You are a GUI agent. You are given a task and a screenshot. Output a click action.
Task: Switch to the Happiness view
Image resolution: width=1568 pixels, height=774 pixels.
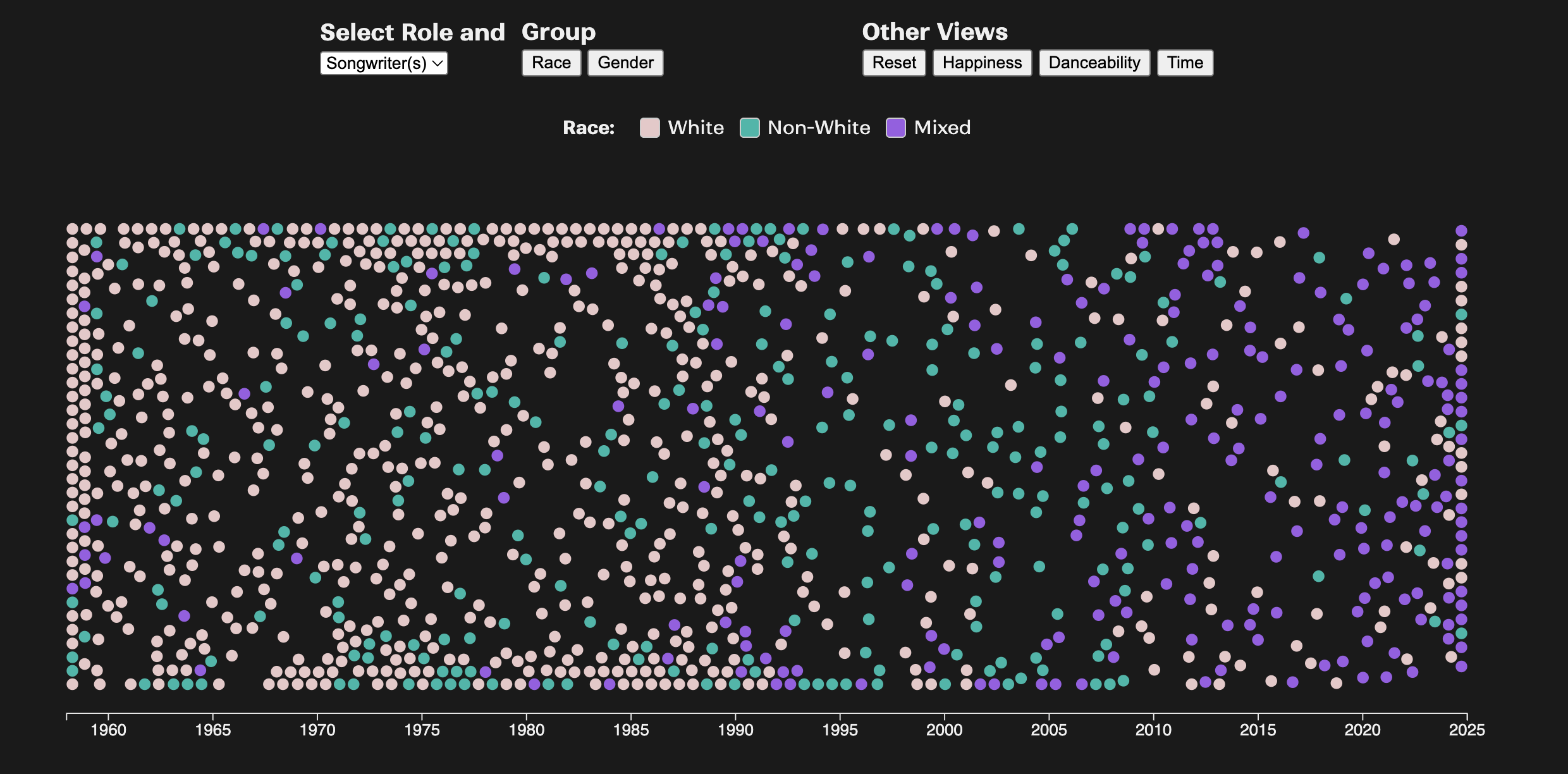point(981,63)
